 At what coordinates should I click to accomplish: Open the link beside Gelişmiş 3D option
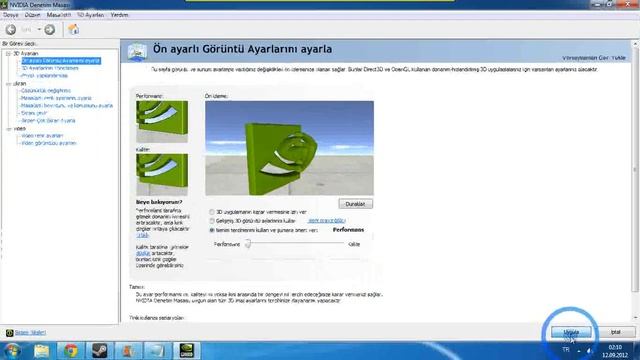click(327, 221)
